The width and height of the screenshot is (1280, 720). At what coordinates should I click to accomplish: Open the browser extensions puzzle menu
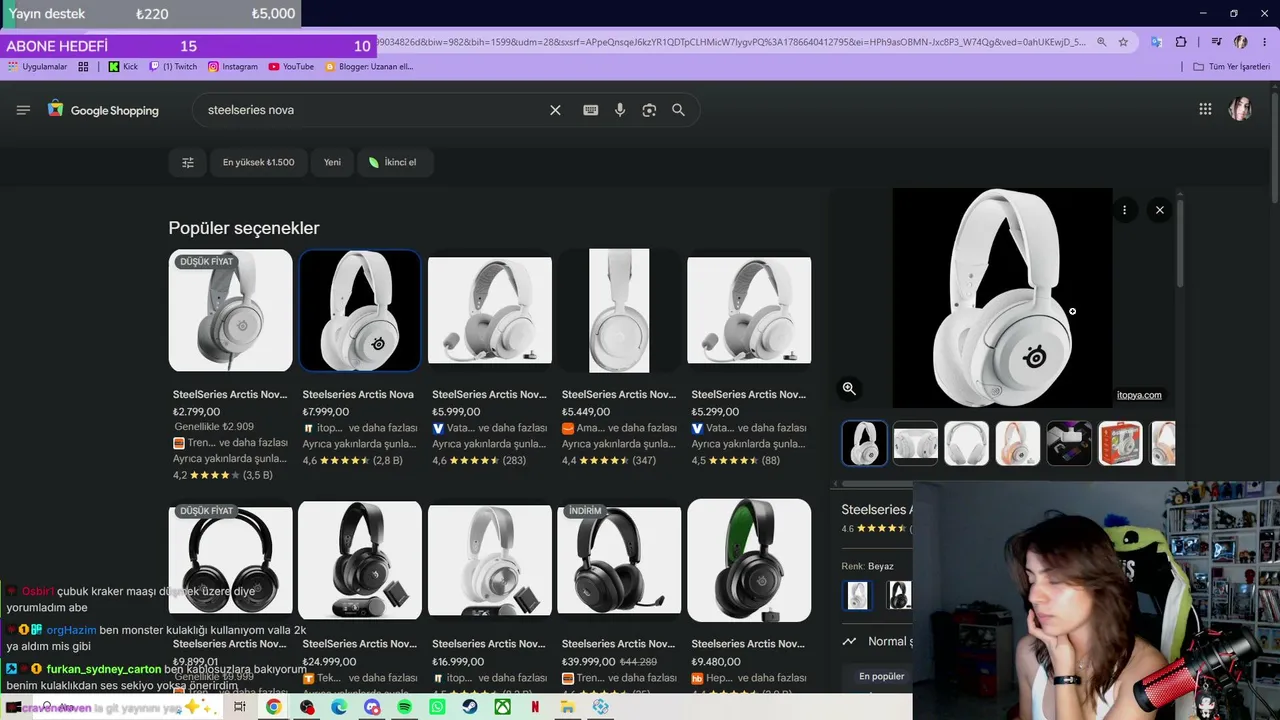tap(1181, 42)
